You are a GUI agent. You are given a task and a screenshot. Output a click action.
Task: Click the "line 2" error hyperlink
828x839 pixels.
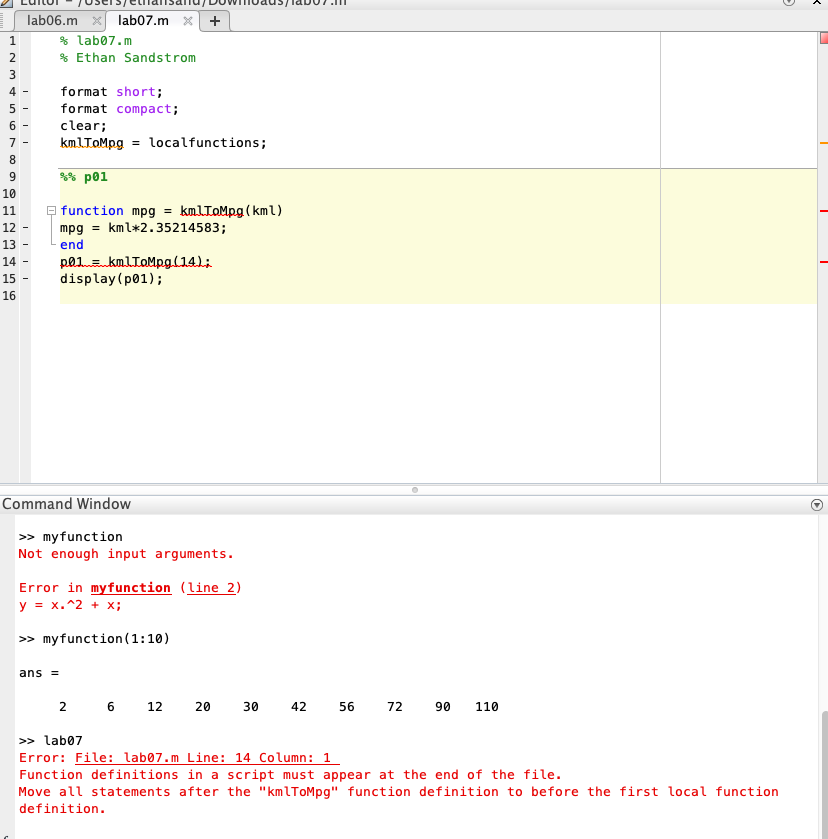click(212, 587)
